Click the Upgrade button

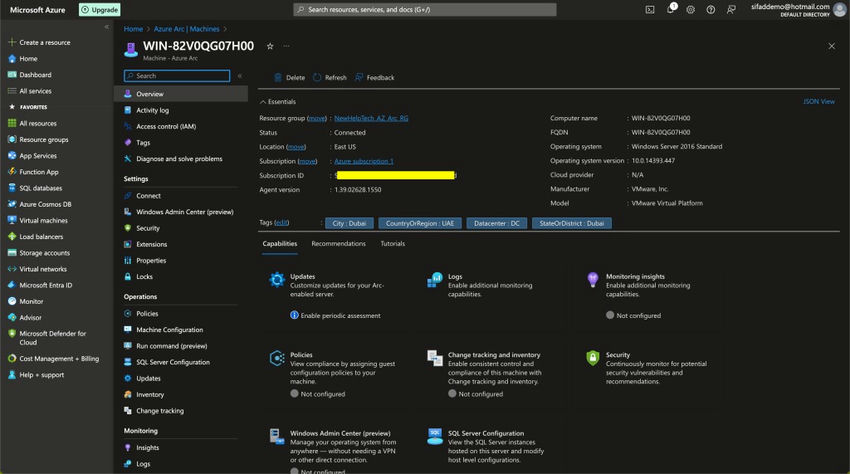(x=100, y=9)
